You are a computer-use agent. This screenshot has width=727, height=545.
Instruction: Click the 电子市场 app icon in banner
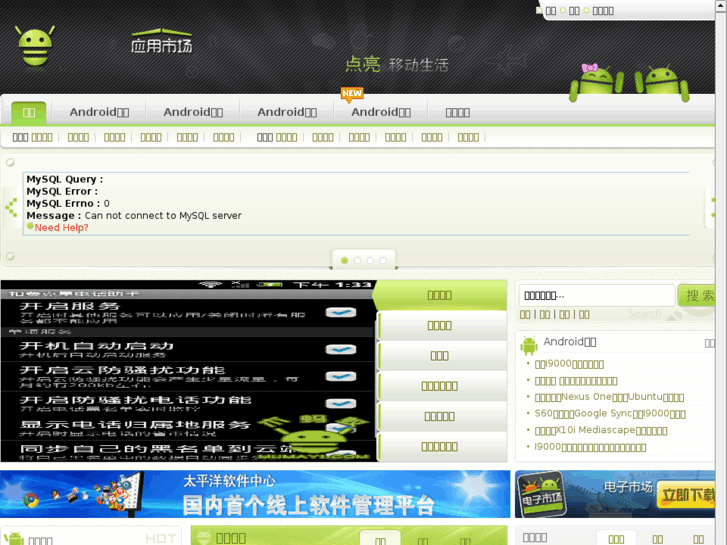(542, 494)
